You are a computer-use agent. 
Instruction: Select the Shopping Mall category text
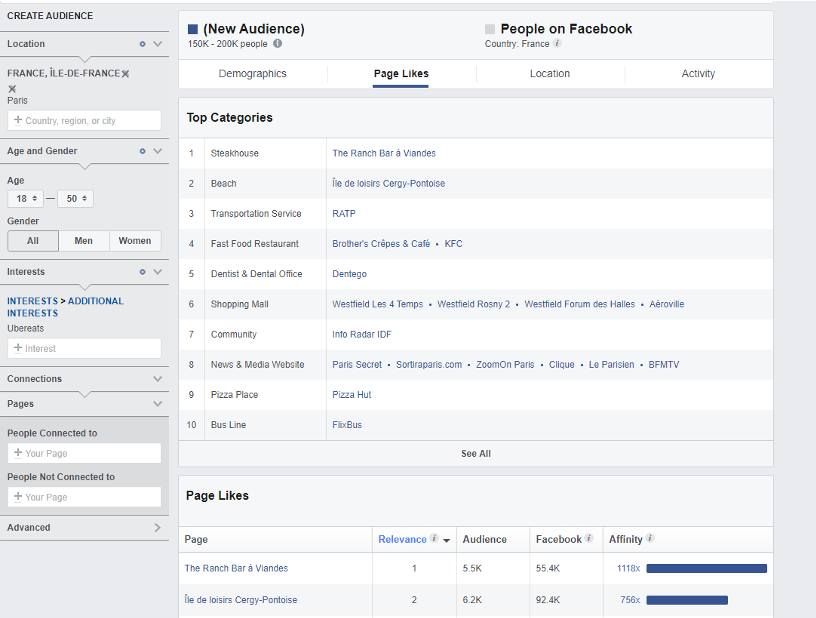point(239,304)
